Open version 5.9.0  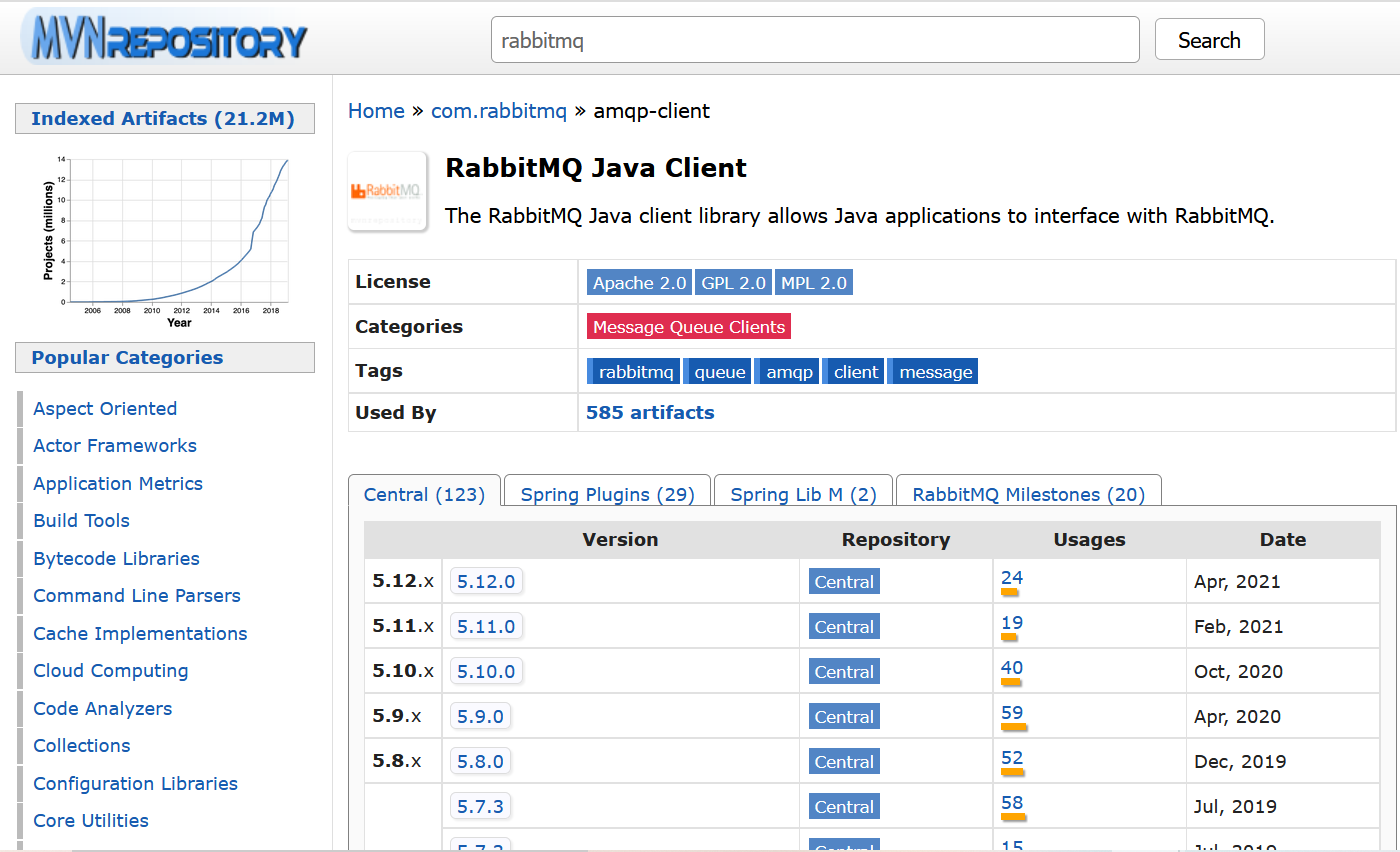tap(480, 717)
